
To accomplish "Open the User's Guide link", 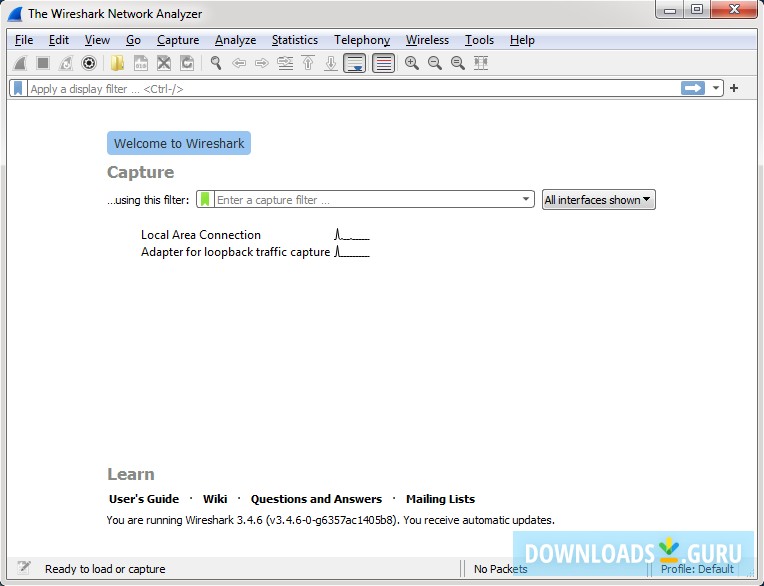I will point(144,499).
